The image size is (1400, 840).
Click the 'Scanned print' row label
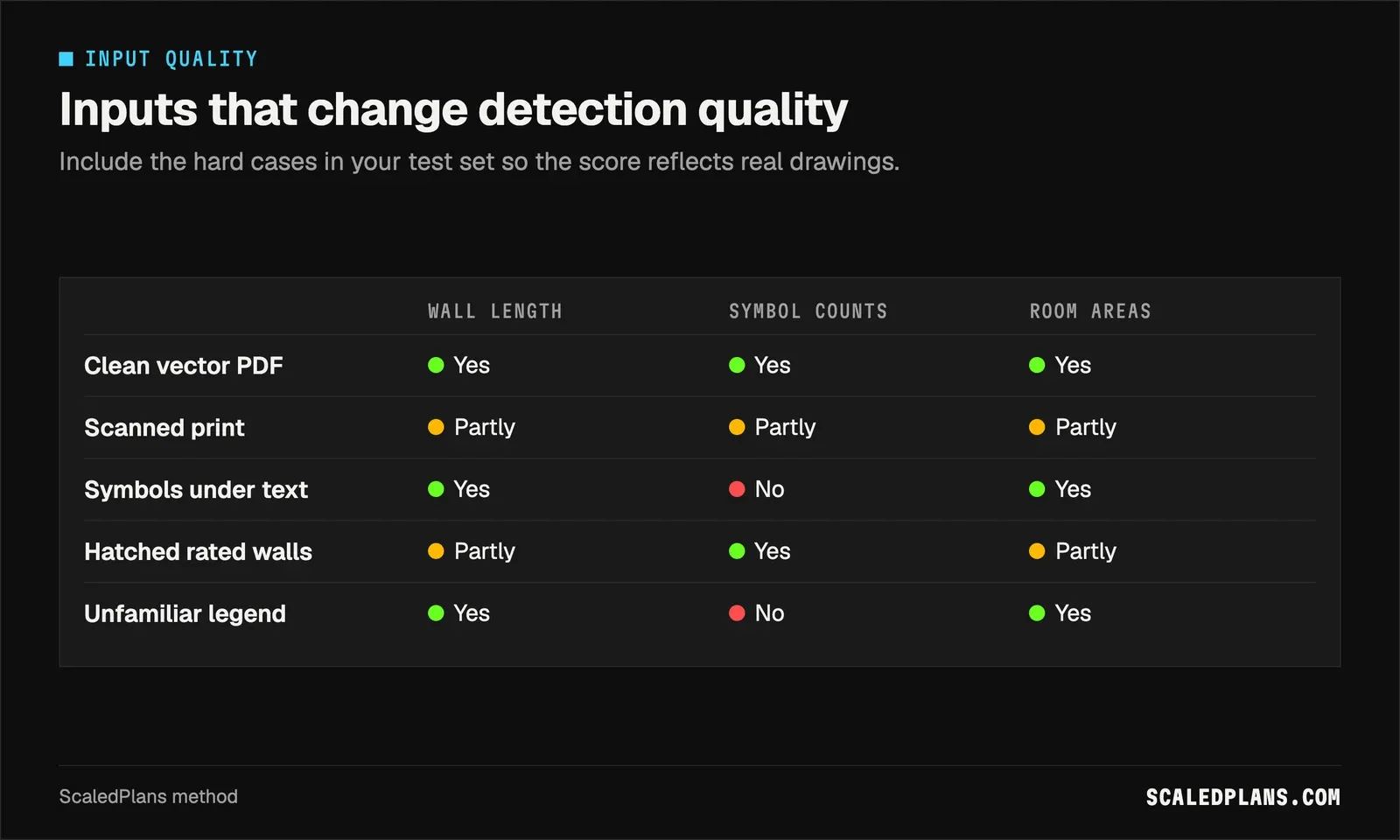tap(164, 428)
